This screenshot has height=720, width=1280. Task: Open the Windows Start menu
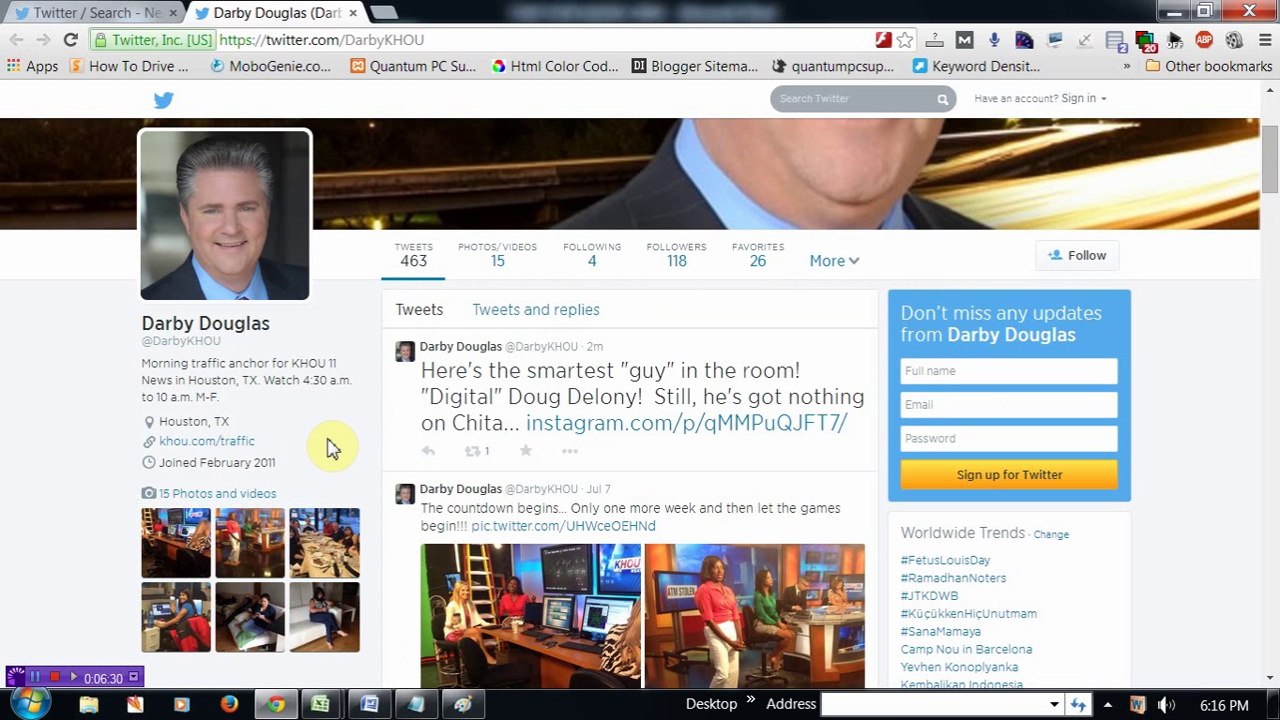click(28, 704)
